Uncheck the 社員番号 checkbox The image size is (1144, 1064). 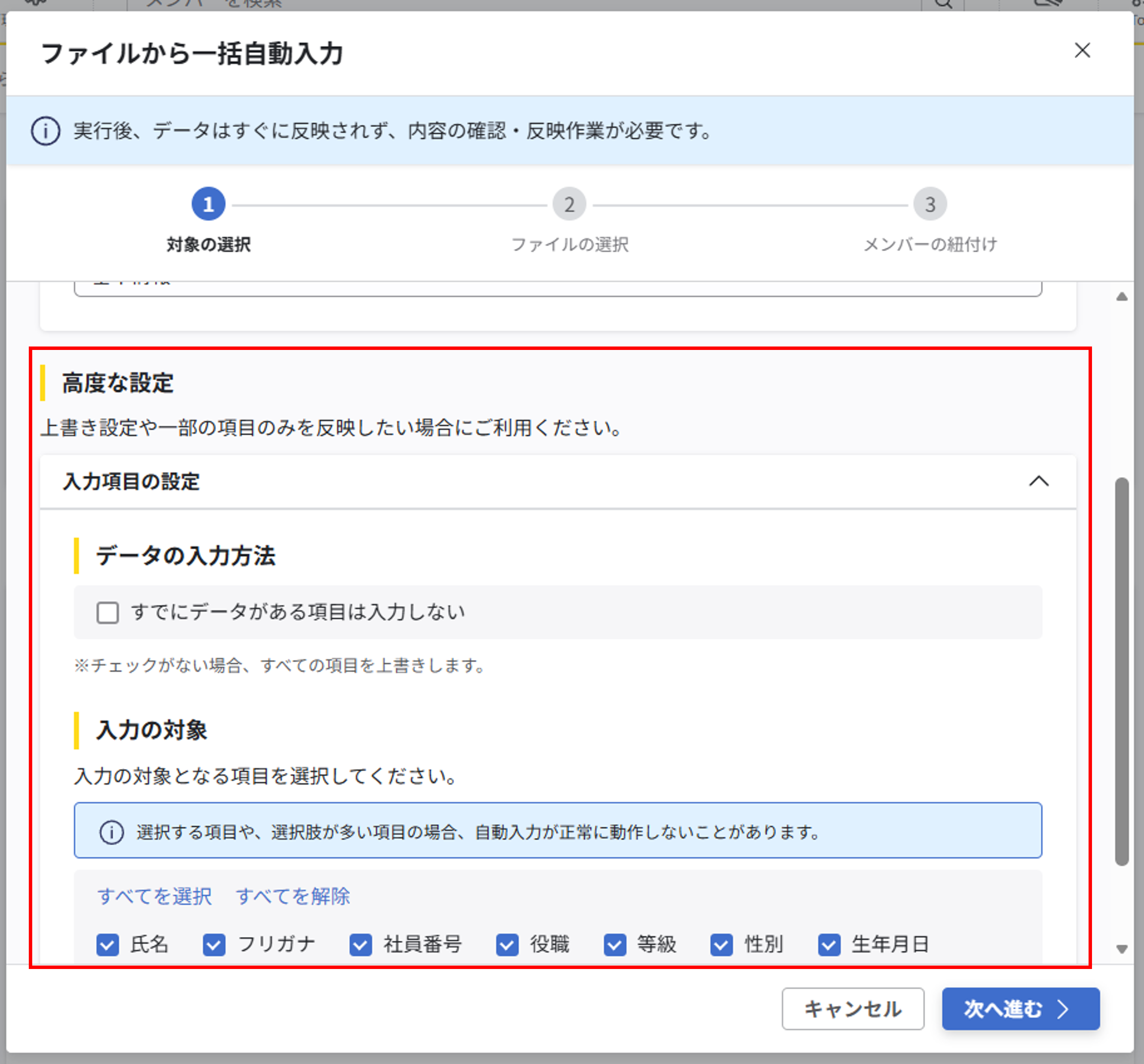[x=361, y=945]
